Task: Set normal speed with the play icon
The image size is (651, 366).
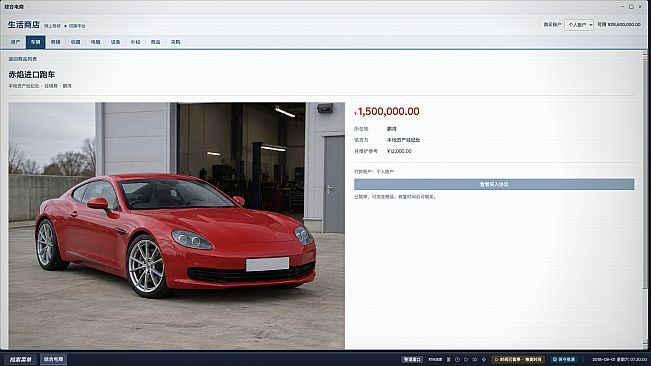Action: [466, 359]
